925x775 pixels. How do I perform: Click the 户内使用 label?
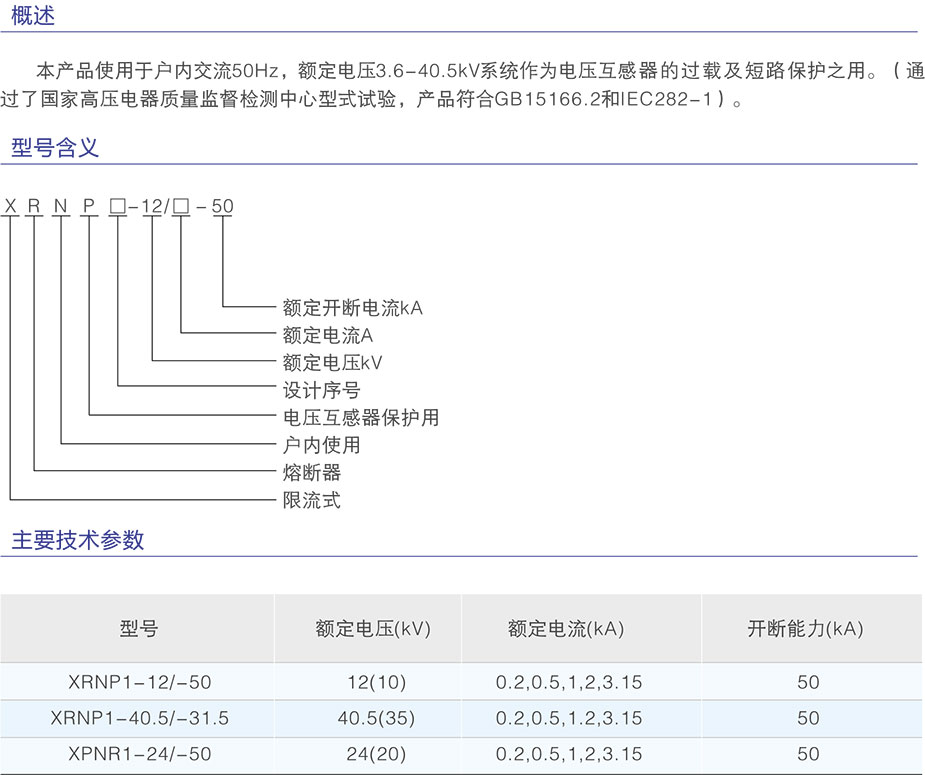tap(322, 444)
